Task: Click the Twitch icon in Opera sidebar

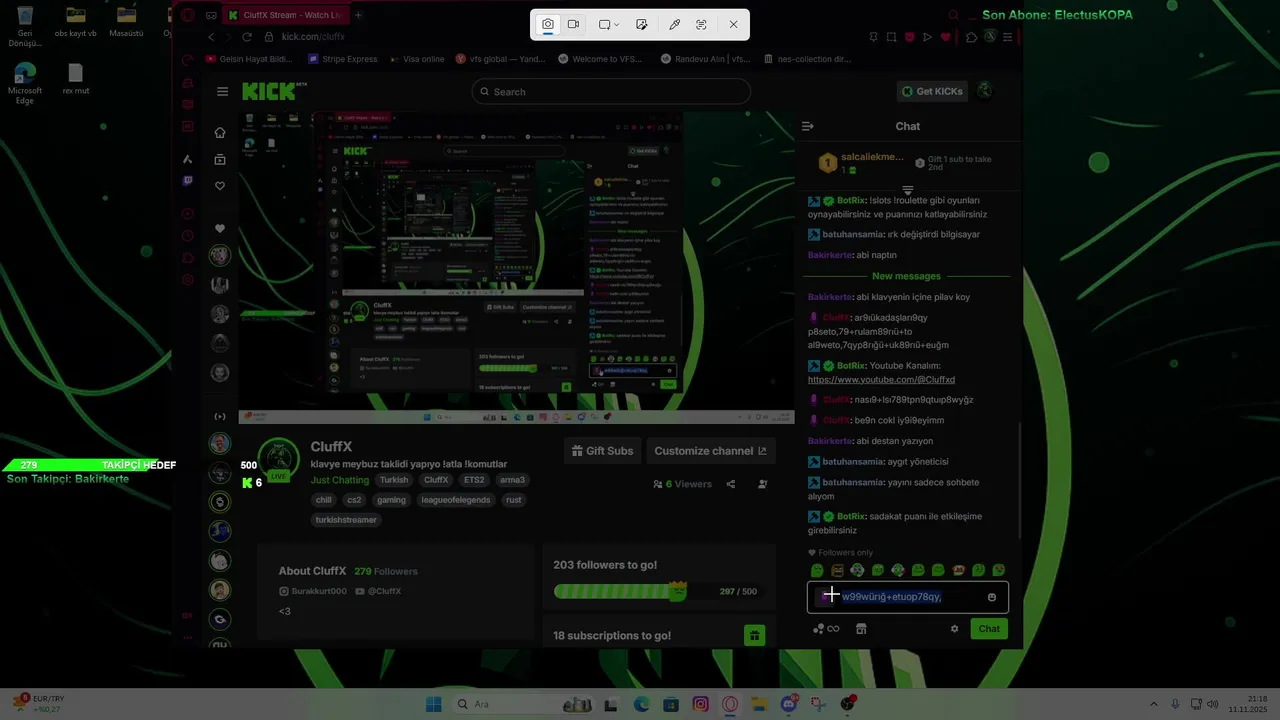Action: 187,181
